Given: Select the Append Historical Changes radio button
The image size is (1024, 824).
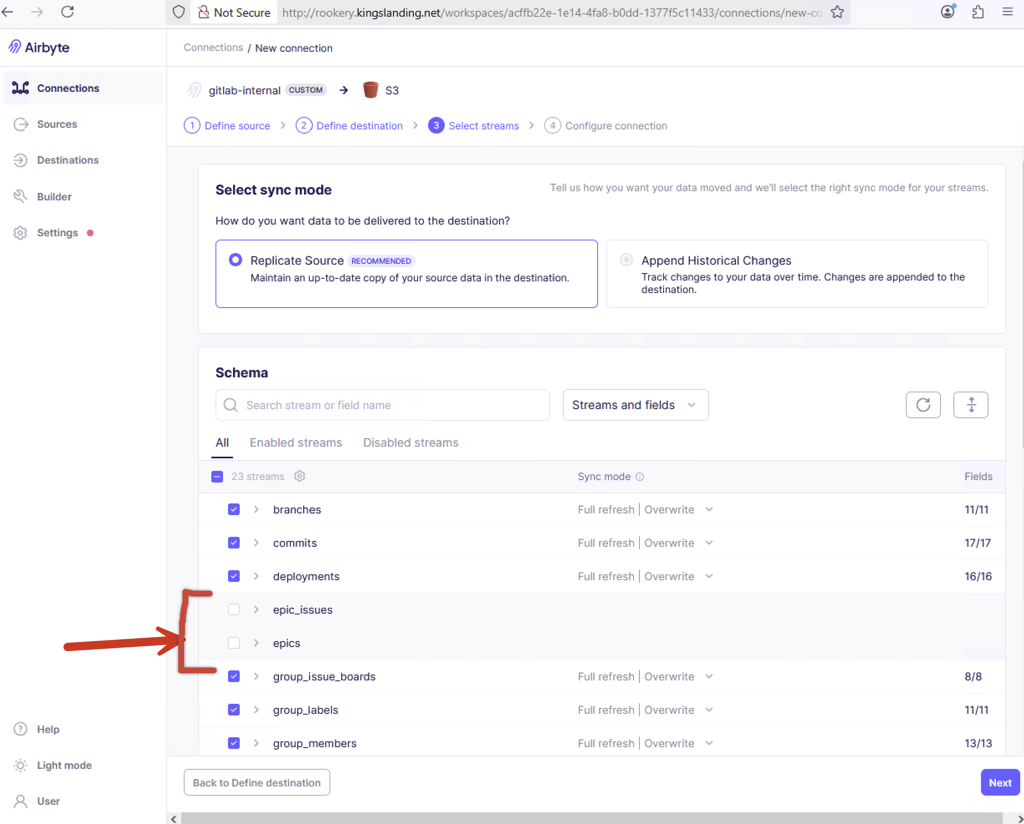Looking at the screenshot, I should [x=626, y=260].
